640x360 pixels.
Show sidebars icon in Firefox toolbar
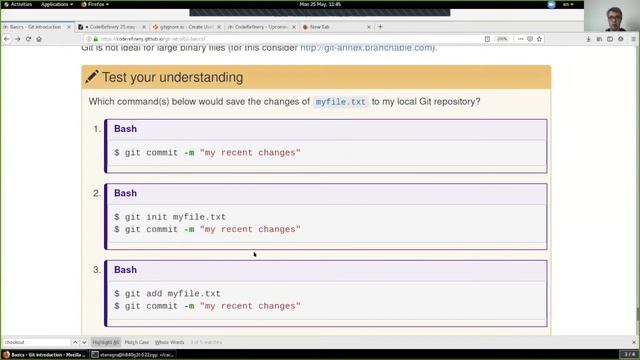tap(610, 39)
